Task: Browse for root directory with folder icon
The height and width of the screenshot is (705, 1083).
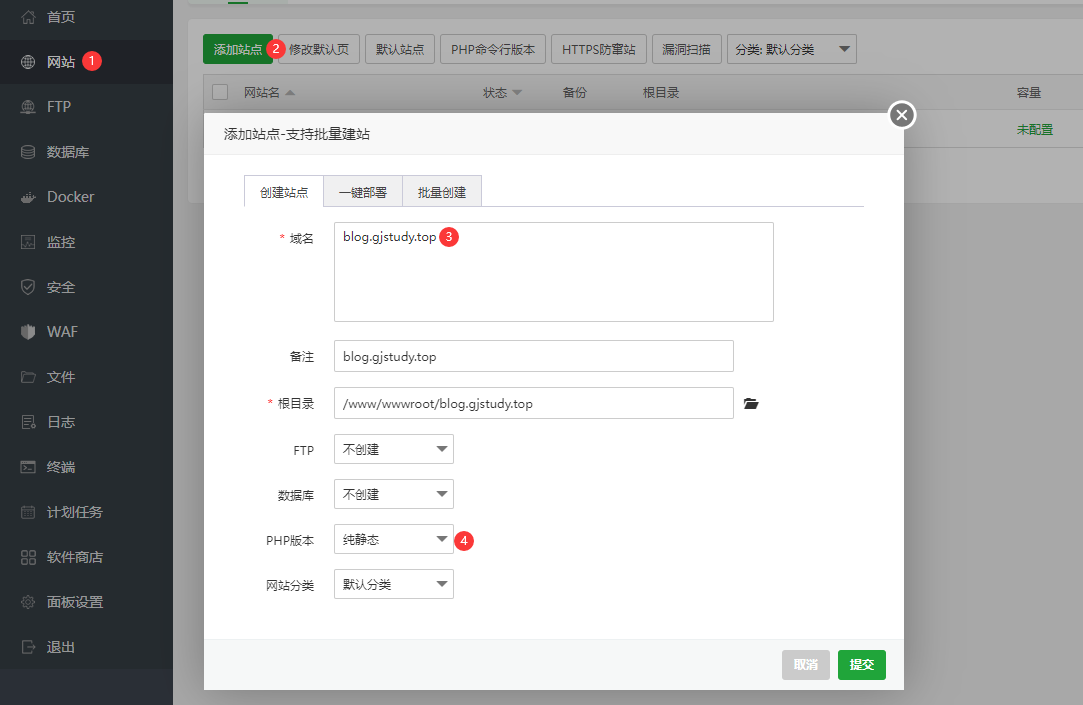Action: click(751, 403)
